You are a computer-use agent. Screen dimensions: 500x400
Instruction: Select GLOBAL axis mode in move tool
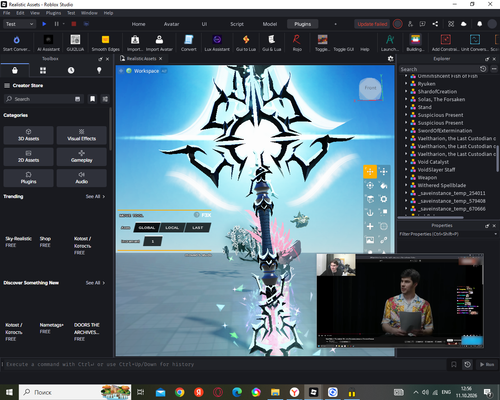coord(147,228)
